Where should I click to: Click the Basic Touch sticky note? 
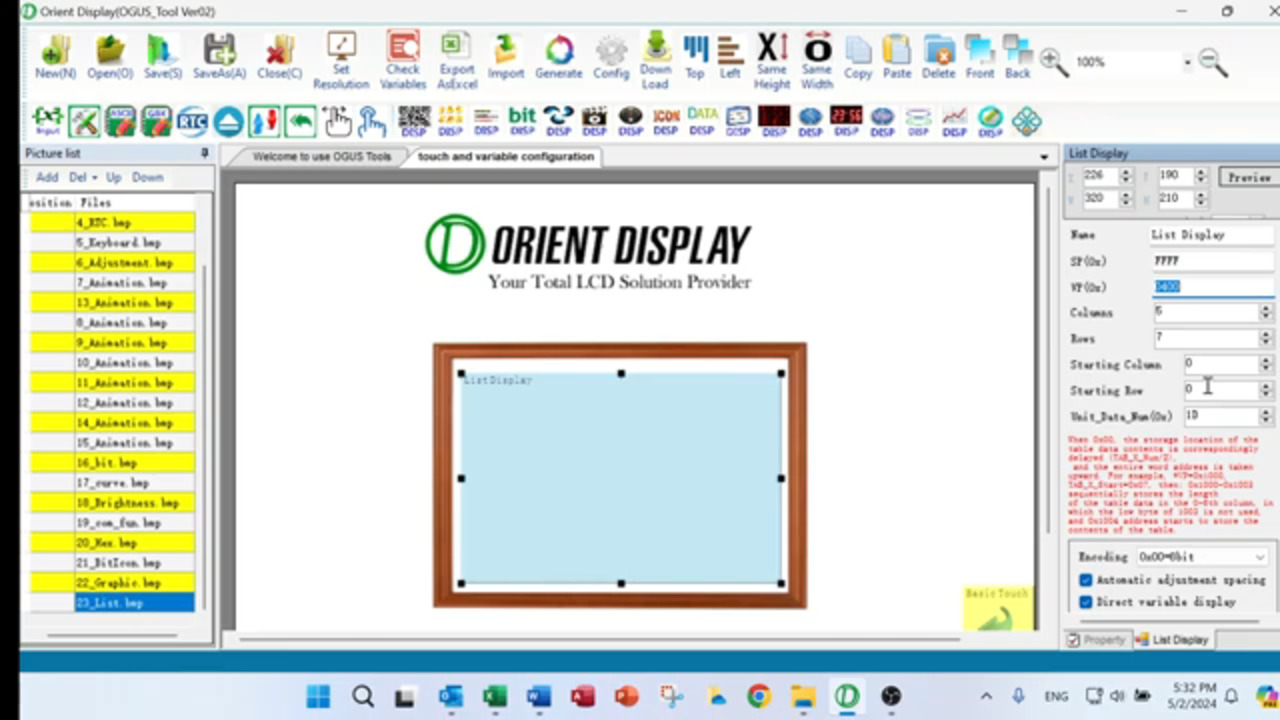click(996, 608)
